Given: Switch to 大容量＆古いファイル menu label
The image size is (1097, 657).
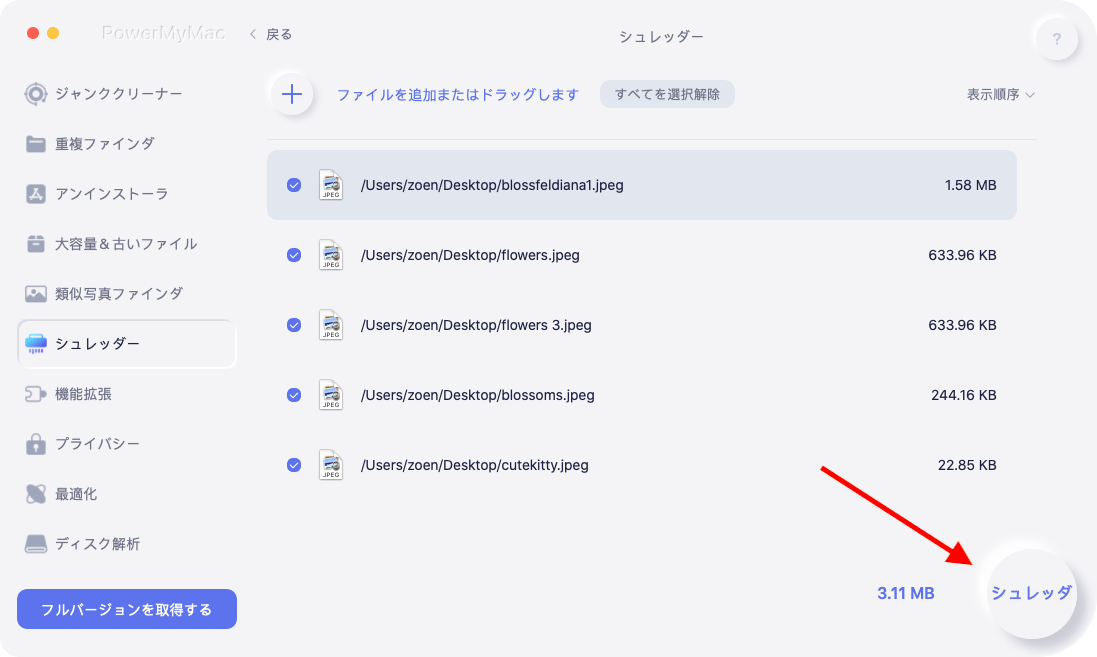Looking at the screenshot, I should pos(126,243).
